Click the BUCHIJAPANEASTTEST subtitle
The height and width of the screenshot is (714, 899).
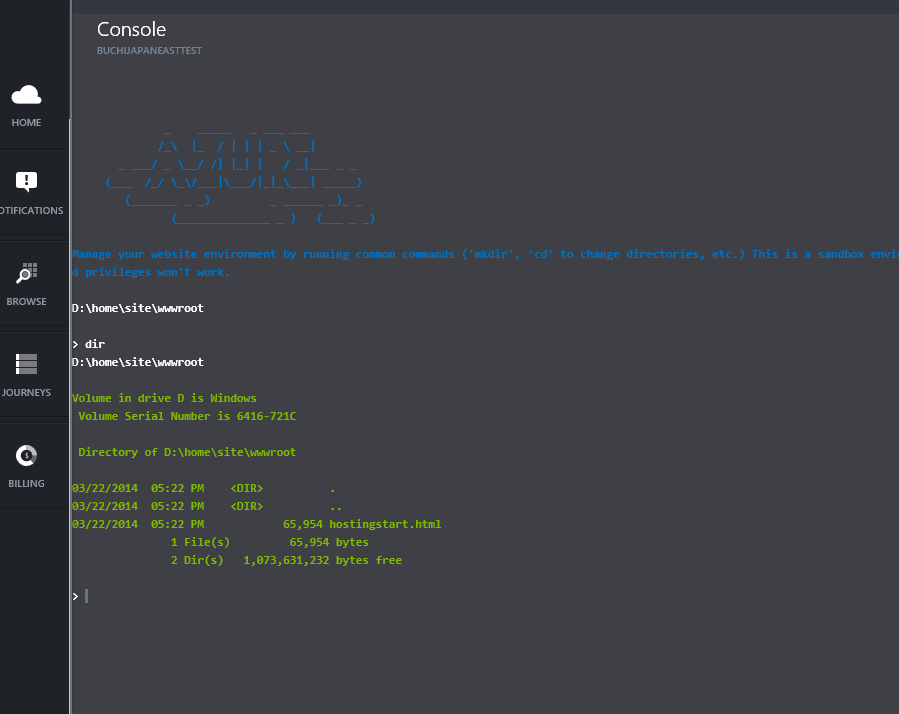pos(149,51)
